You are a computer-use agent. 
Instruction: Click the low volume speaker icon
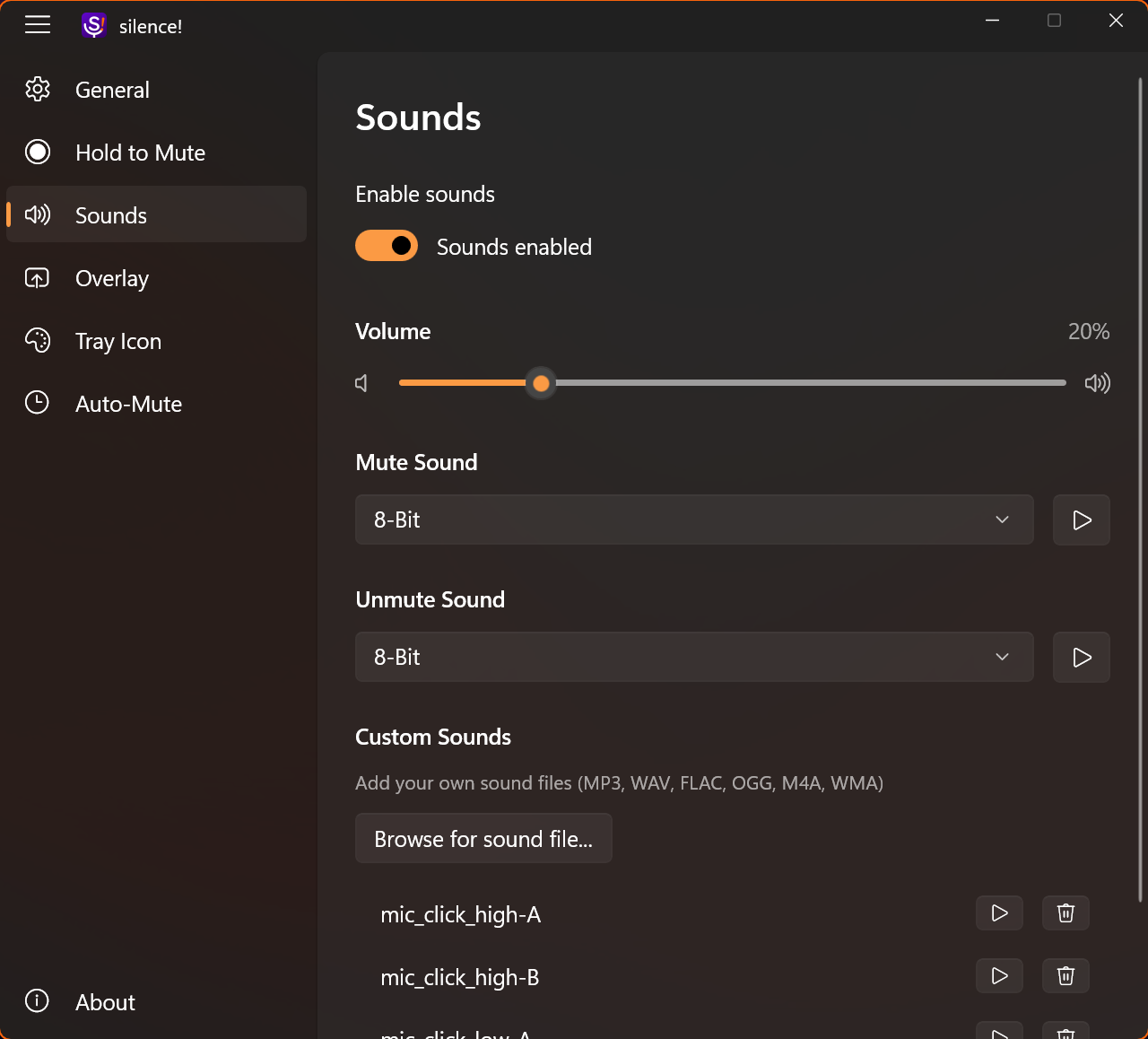point(361,384)
